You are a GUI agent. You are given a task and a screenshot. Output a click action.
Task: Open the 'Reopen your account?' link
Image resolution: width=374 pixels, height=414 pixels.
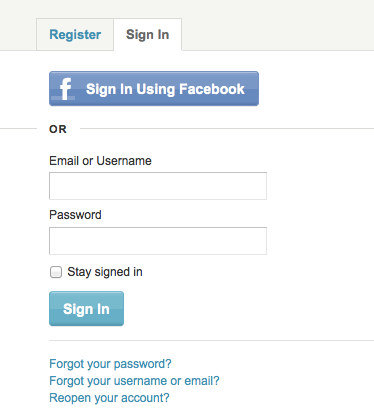109,398
